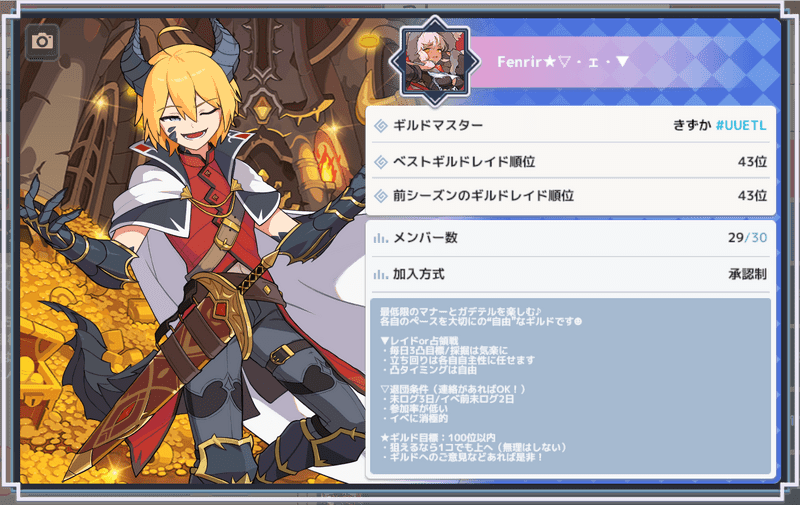Select the guild master tag #UUETL

click(741, 125)
